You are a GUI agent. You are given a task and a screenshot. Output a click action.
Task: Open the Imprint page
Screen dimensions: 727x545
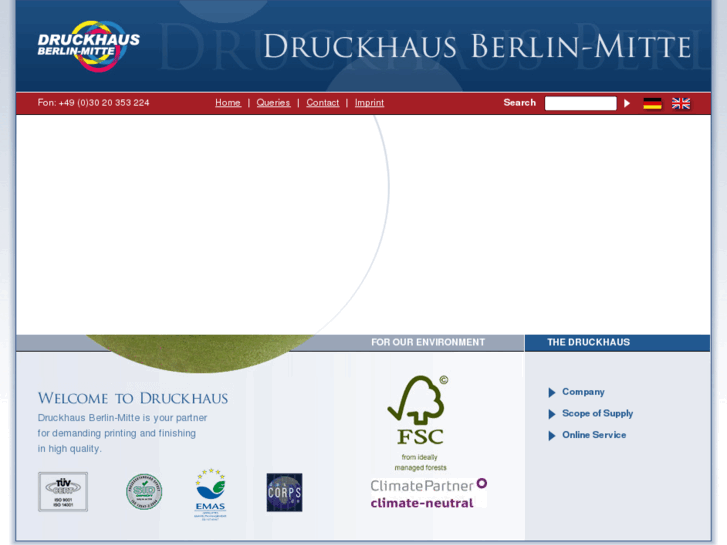(x=369, y=103)
